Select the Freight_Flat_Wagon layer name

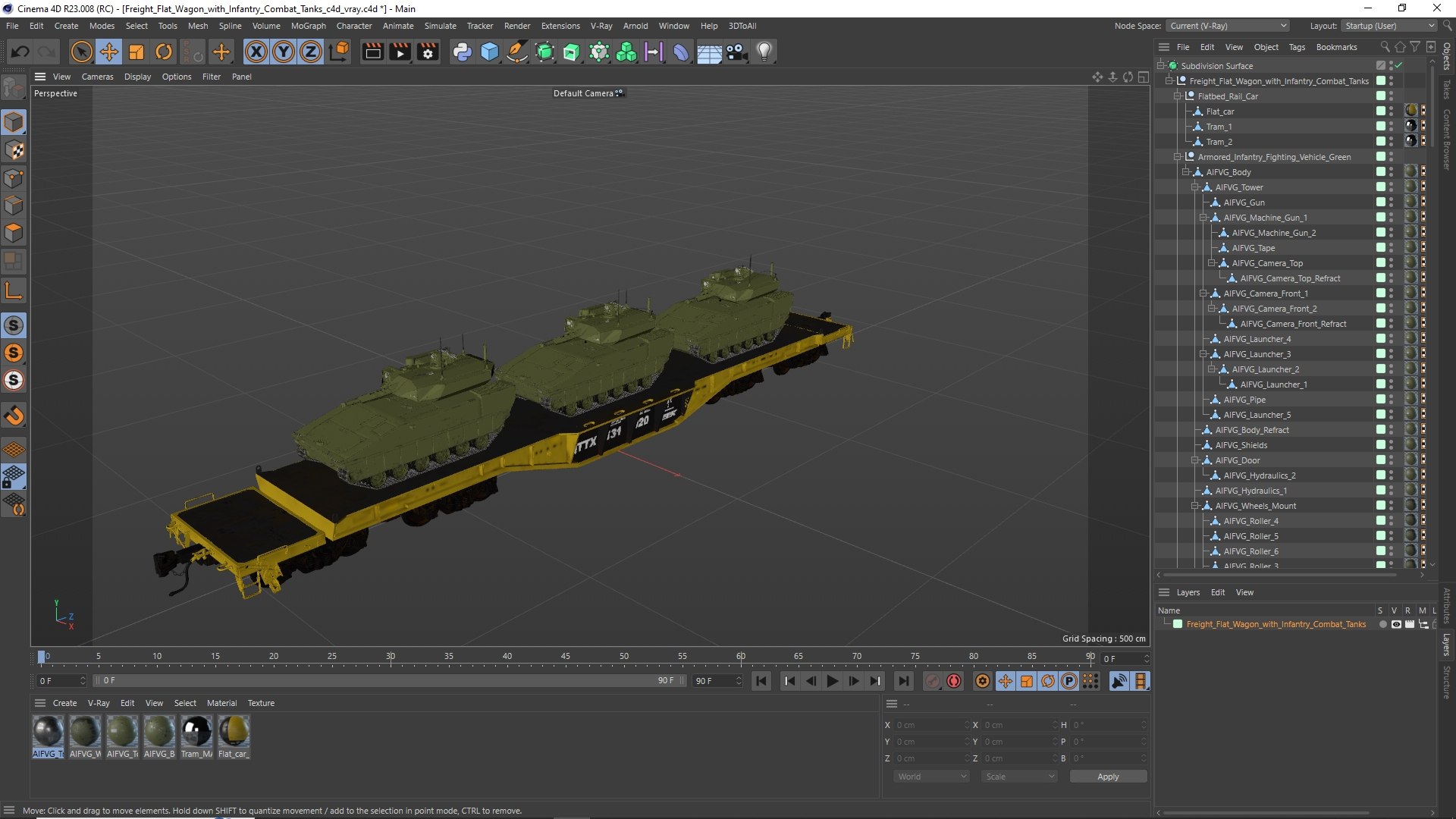(x=1276, y=624)
